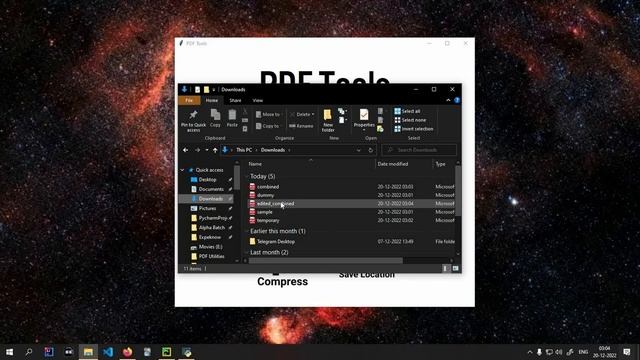
Task: Open Visual Studio Code from taskbar
Action: point(108,352)
